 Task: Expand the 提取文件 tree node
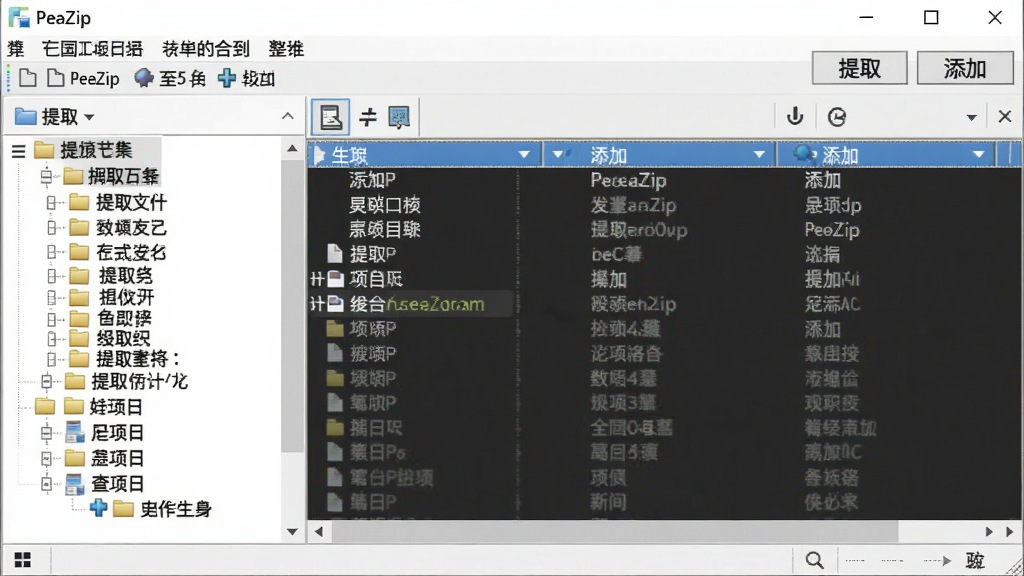pos(52,202)
